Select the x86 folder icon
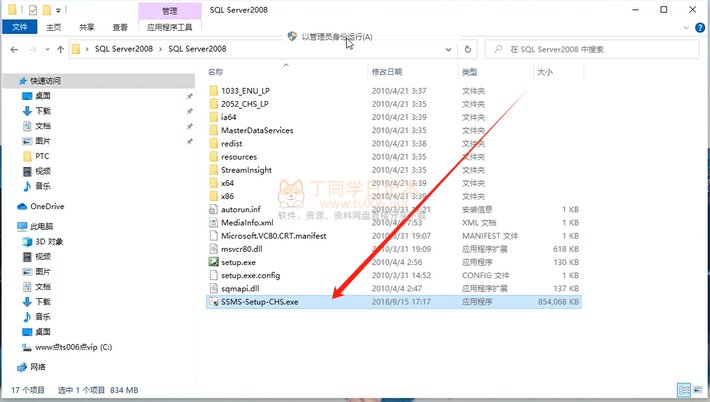Image resolution: width=710 pixels, height=402 pixels. pos(214,196)
